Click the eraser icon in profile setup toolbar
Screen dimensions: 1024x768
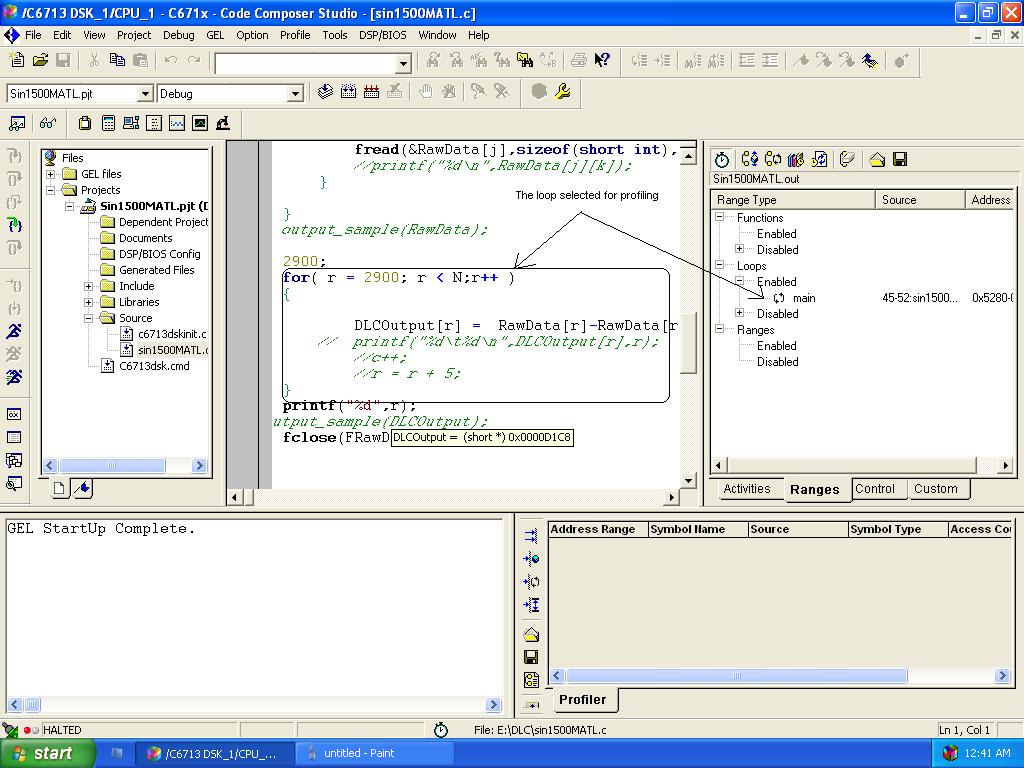coord(847,159)
